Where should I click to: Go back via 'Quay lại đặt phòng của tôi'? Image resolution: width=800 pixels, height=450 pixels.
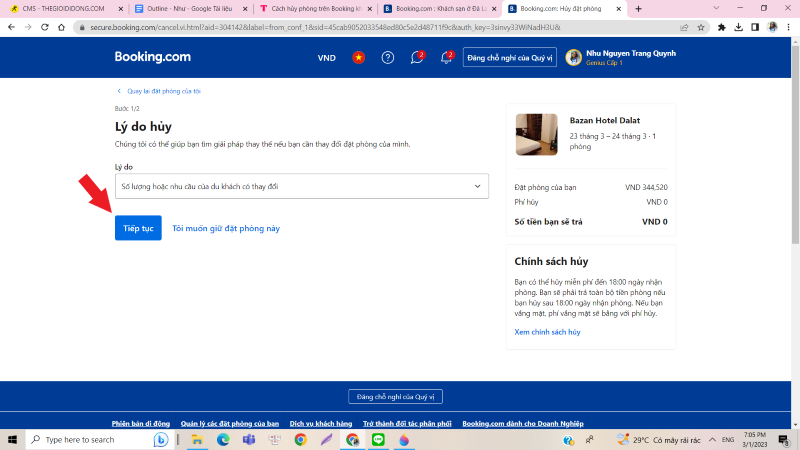pyautogui.click(x=163, y=91)
